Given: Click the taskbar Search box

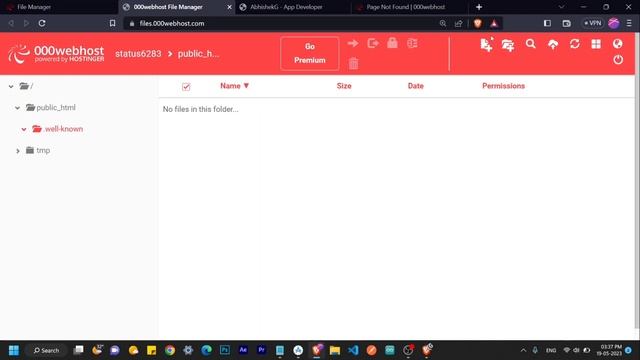Looking at the screenshot, I should coord(46,350).
